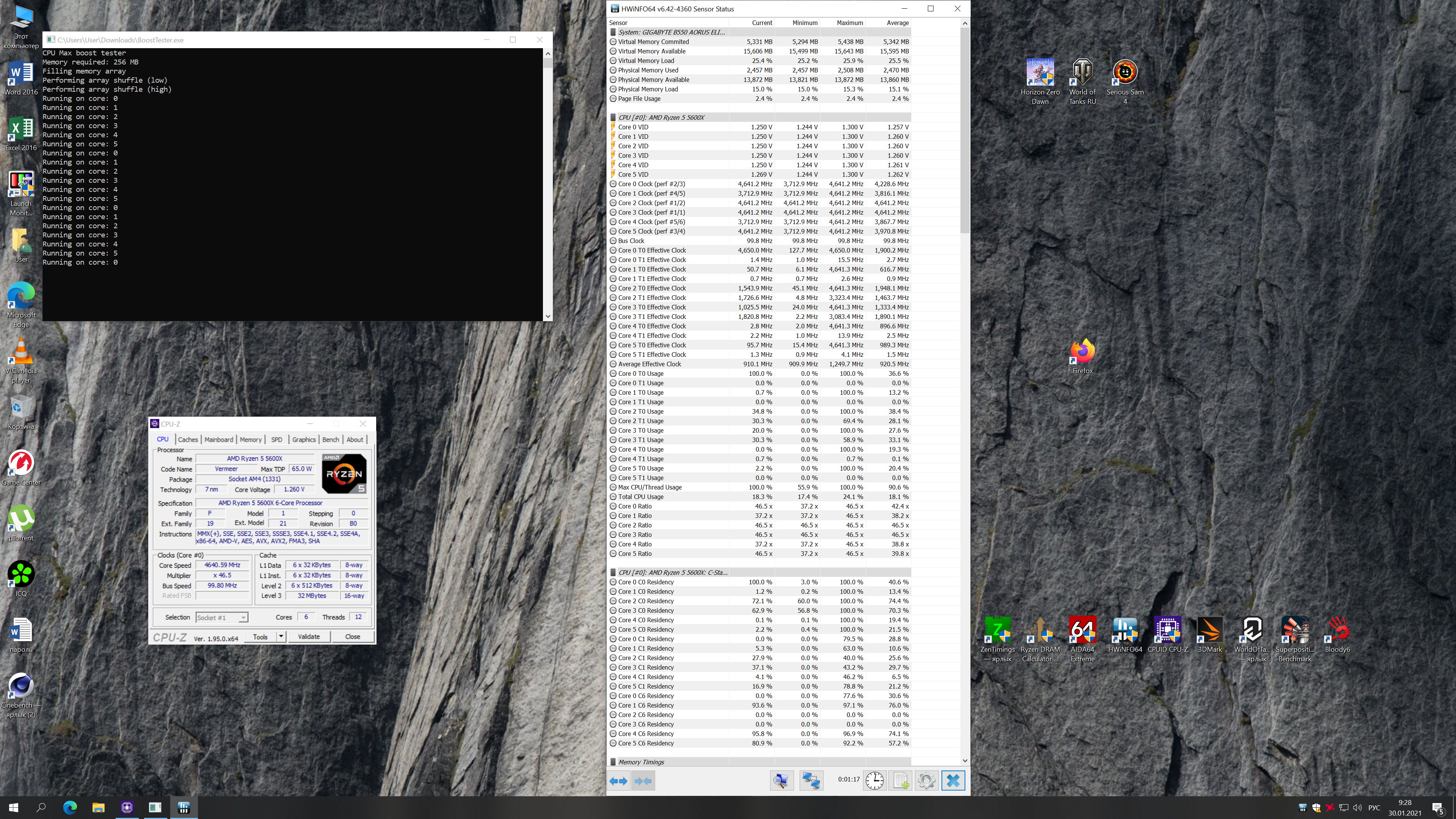Open the Mainboard tab in CPU-Z
Screen dimensions: 1456x819
pyautogui.click(x=219, y=440)
